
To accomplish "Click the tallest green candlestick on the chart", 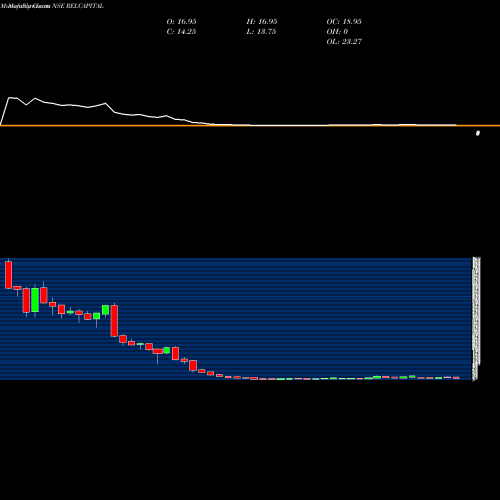I will coord(35,300).
